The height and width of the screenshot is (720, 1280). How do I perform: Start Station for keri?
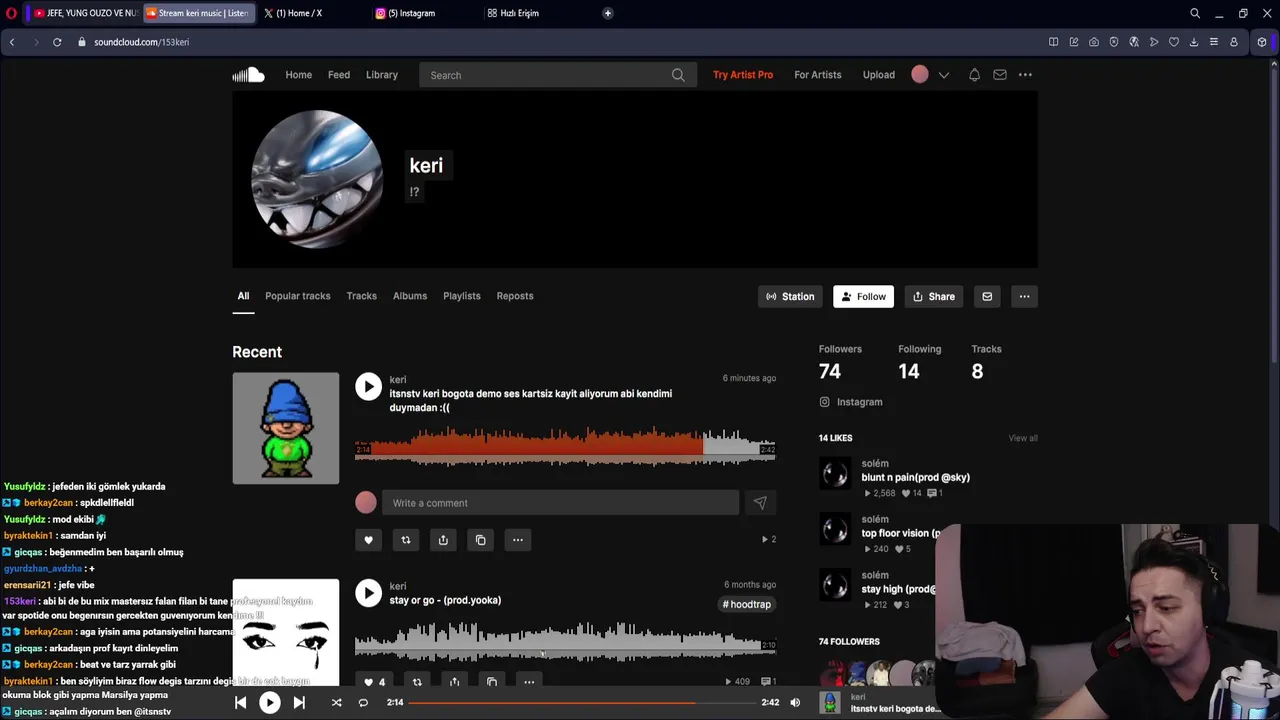tap(790, 297)
